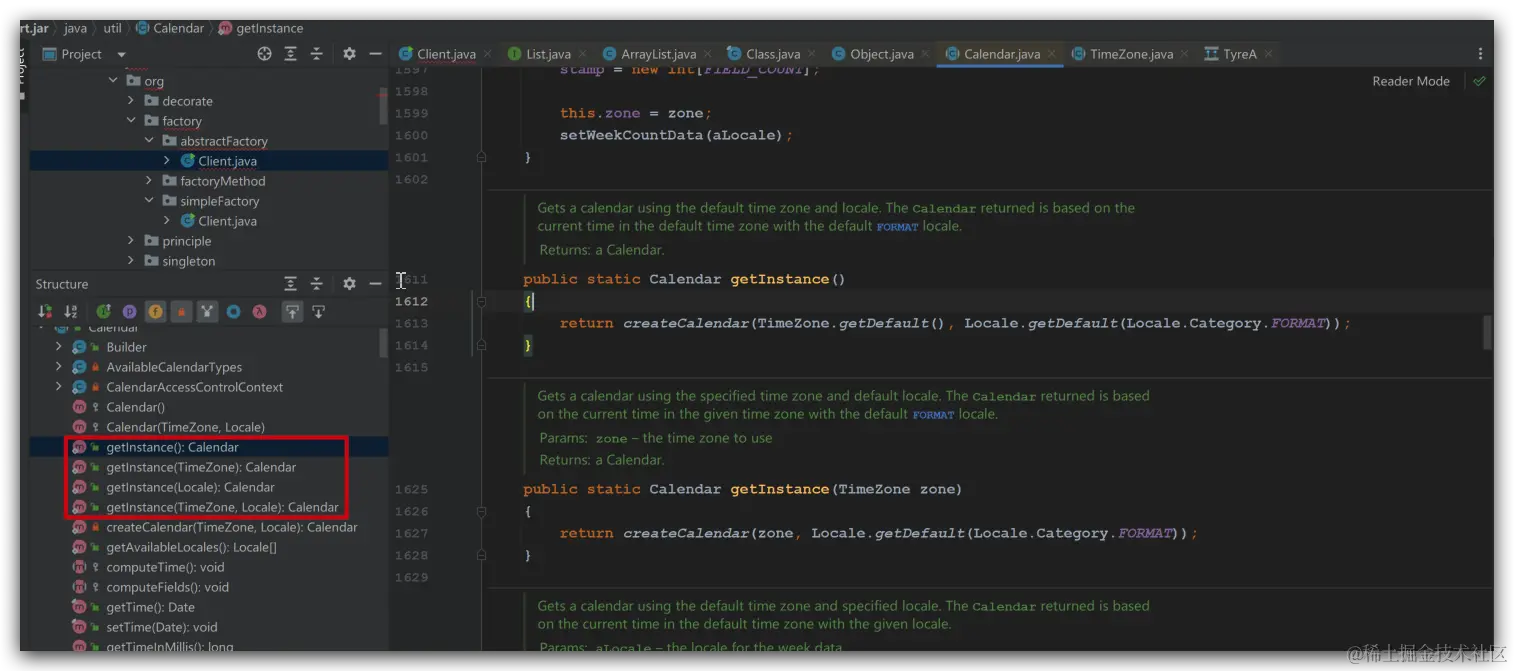The height and width of the screenshot is (671, 1514).
Task: Toggle autoscroll from source in Structure
Action: pyautogui.click(x=318, y=312)
